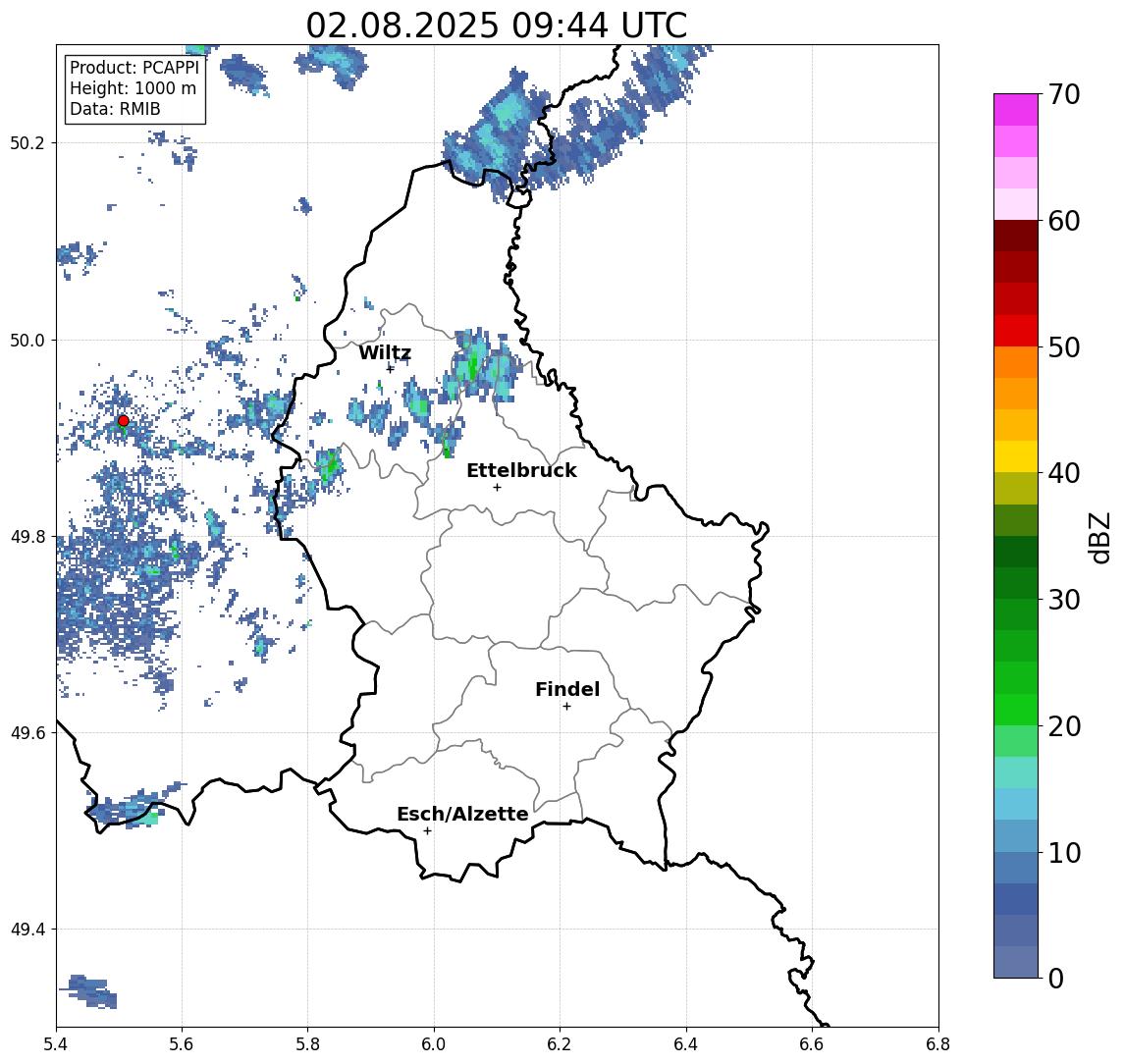Viewport: 1124px width, 1064px height.
Task: Click the colorbar tick label 10
Action: tap(1064, 853)
